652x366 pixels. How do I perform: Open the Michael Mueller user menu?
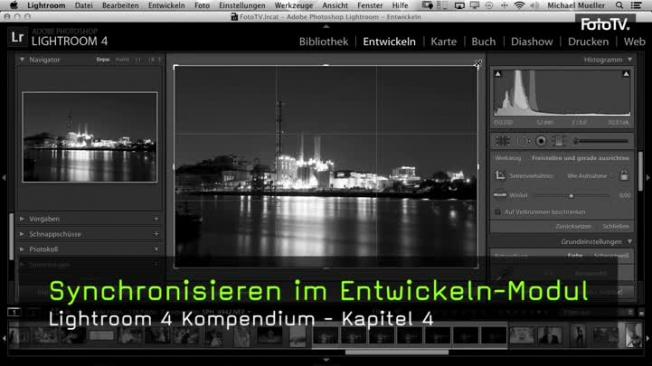(x=576, y=5)
